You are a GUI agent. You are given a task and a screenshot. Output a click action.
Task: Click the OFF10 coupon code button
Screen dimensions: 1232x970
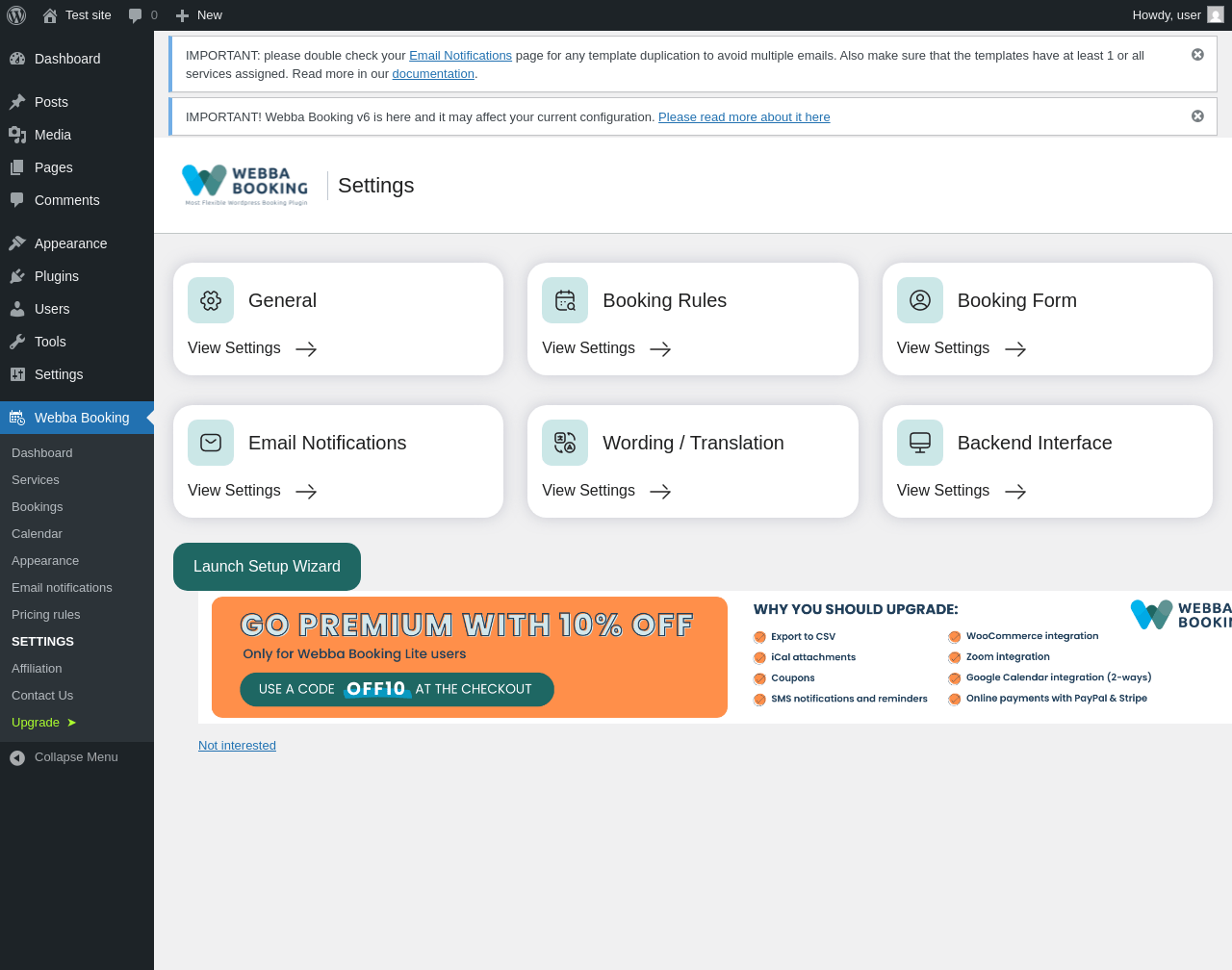click(397, 689)
